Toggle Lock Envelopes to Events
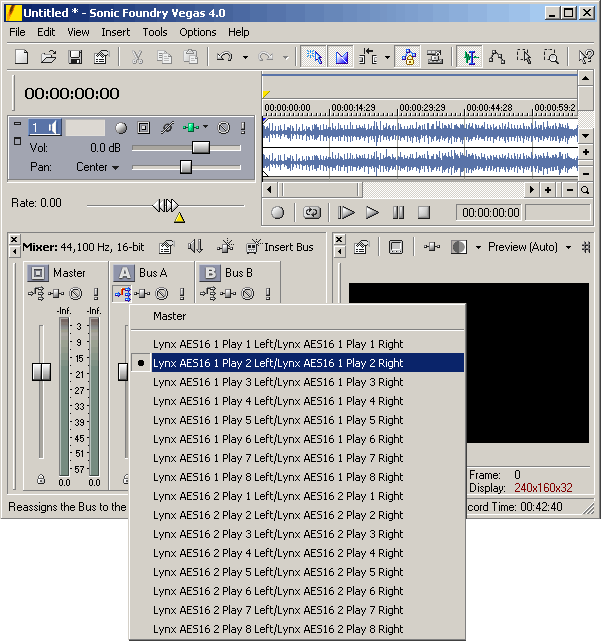 pyautogui.click(x=408, y=56)
